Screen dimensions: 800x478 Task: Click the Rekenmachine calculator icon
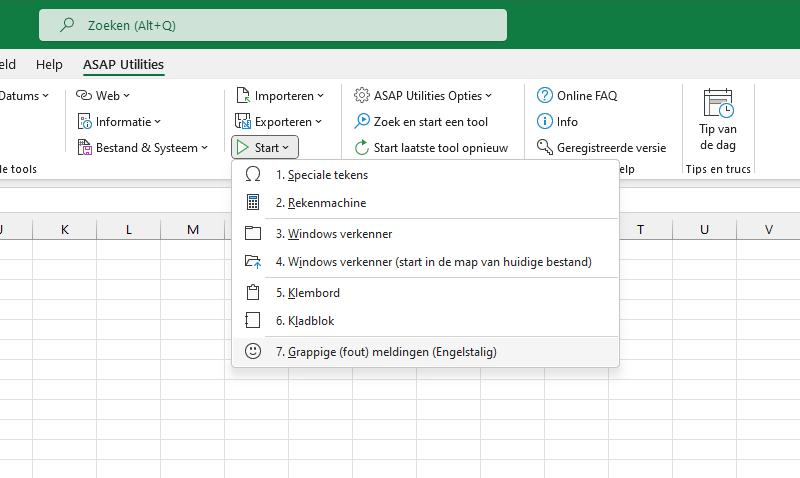tap(253, 203)
